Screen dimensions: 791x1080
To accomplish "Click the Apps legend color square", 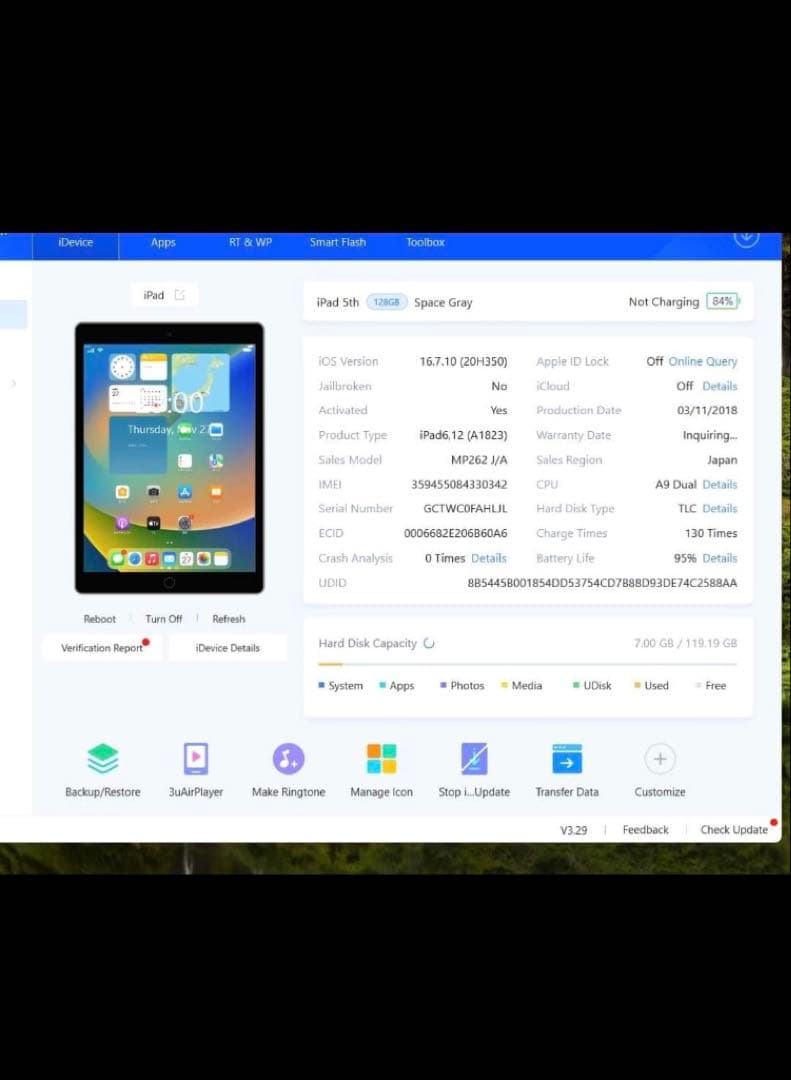I will [382, 685].
